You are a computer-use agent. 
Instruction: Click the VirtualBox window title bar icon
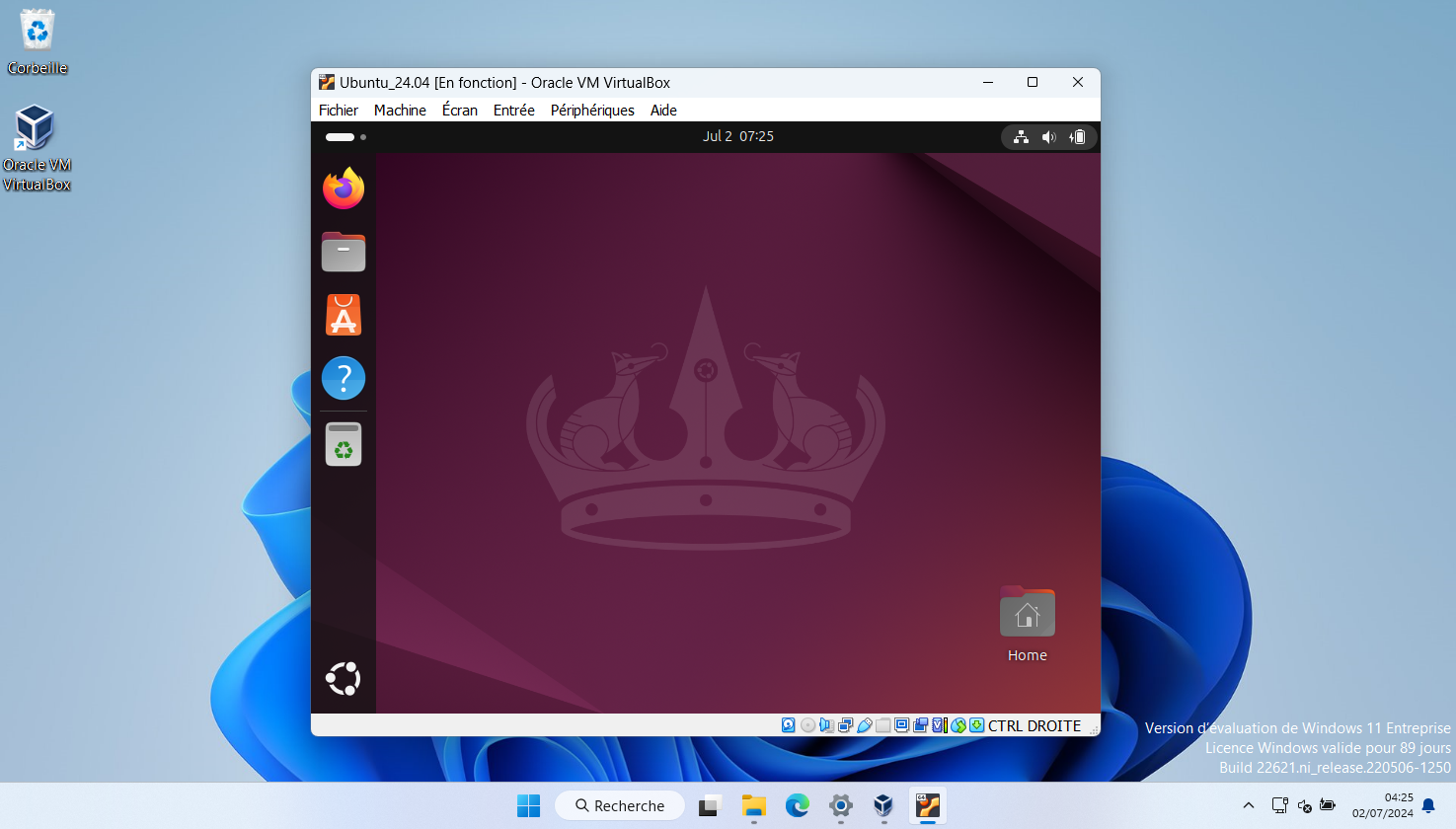327,82
